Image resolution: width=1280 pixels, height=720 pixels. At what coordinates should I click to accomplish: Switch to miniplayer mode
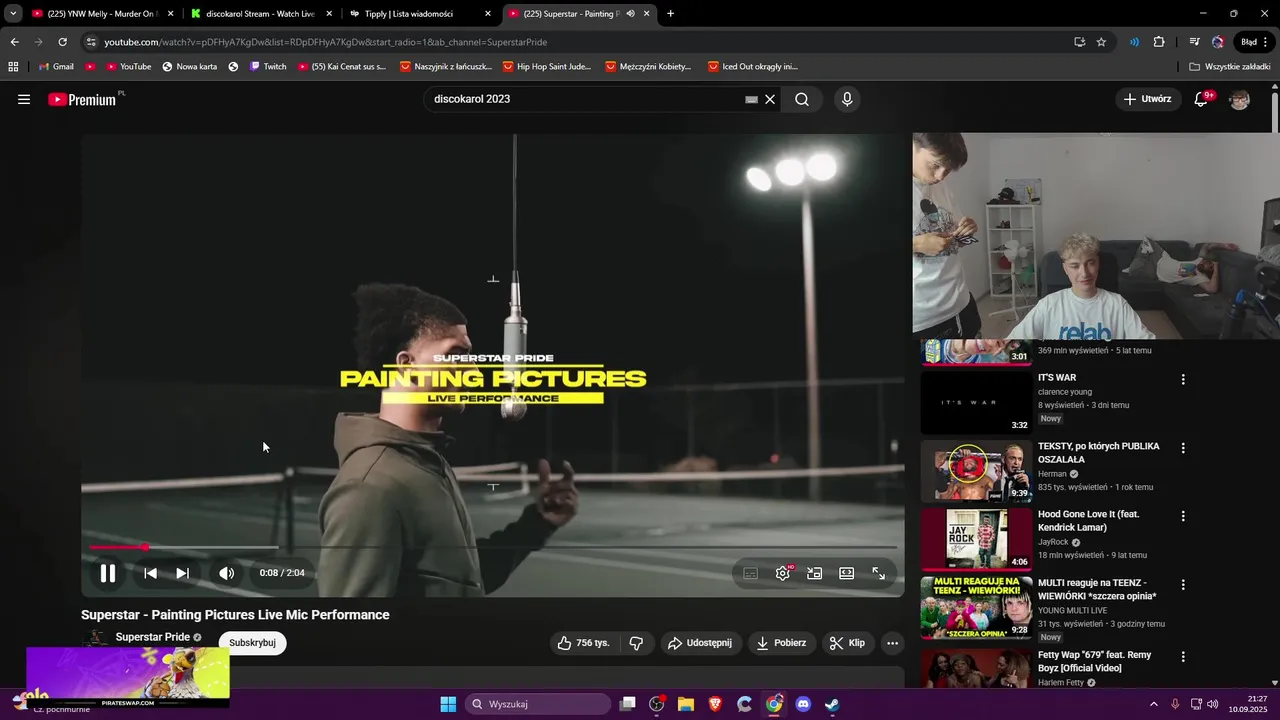point(815,573)
